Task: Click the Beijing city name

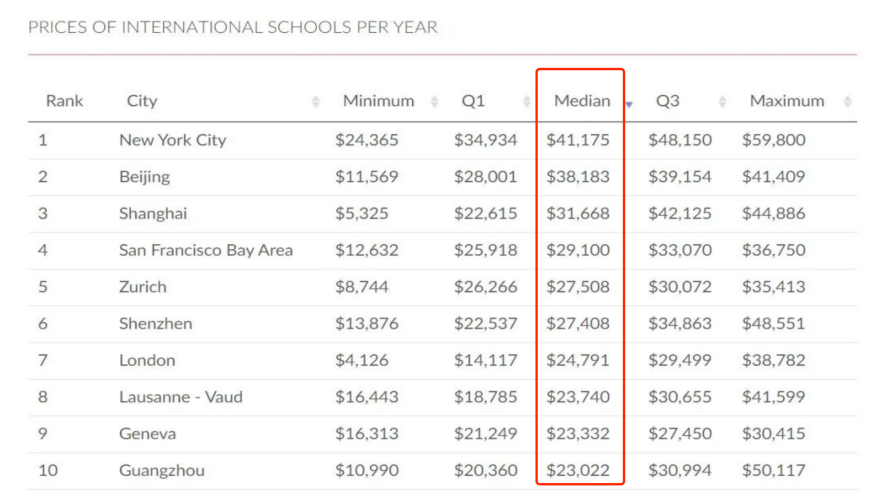Action: pos(144,177)
